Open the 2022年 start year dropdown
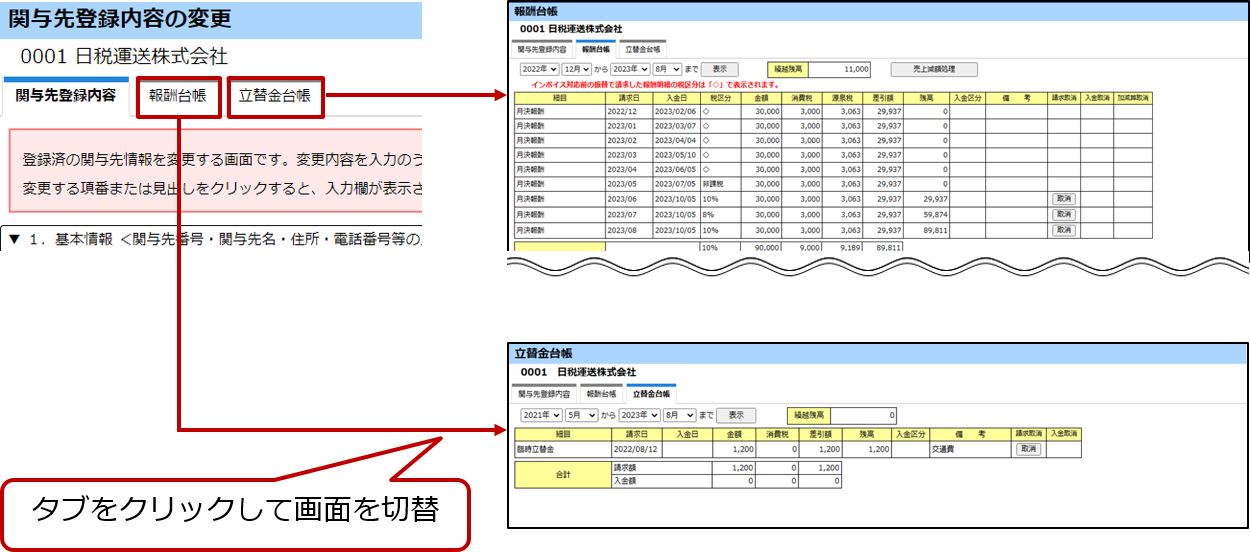The image size is (1250, 552). click(538, 69)
